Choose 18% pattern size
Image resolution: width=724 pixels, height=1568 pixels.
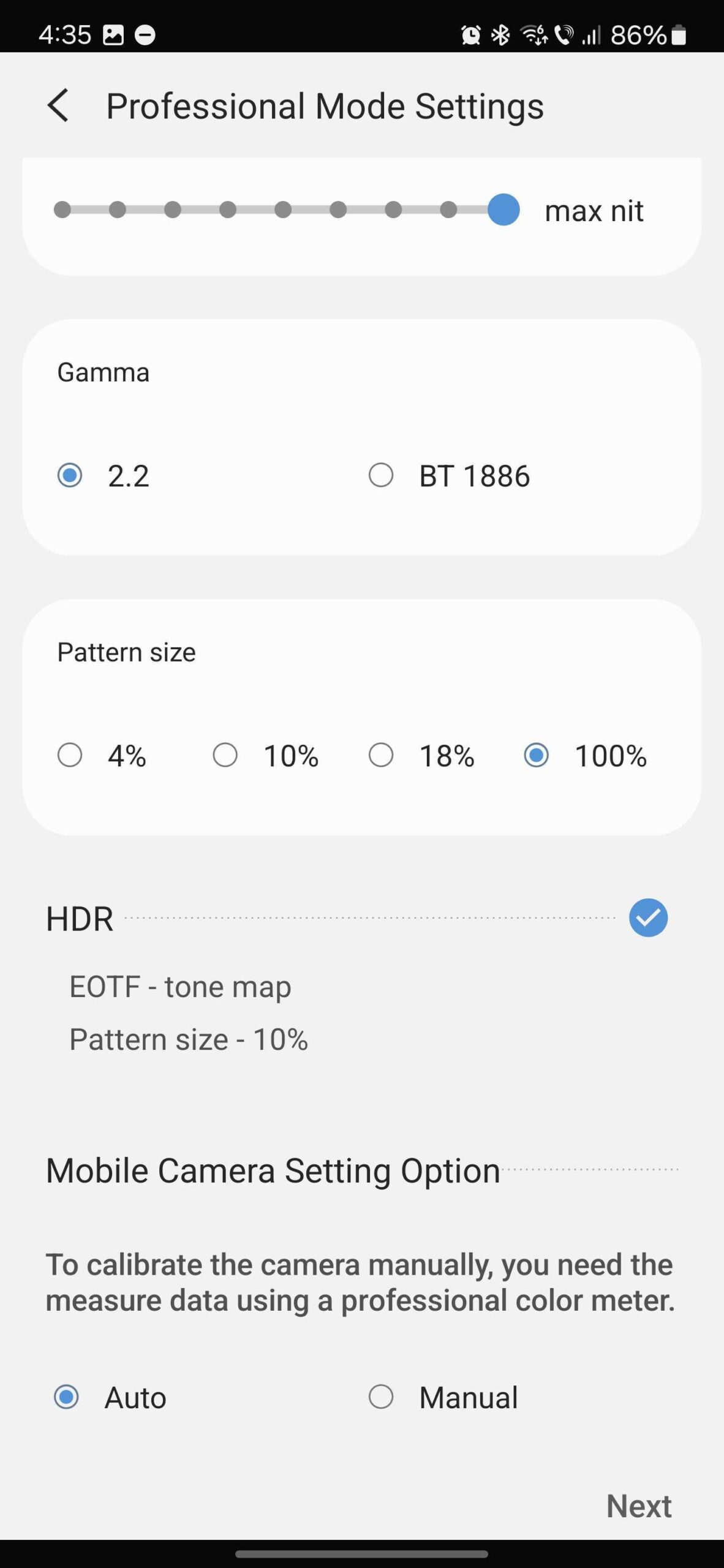pyautogui.click(x=381, y=755)
